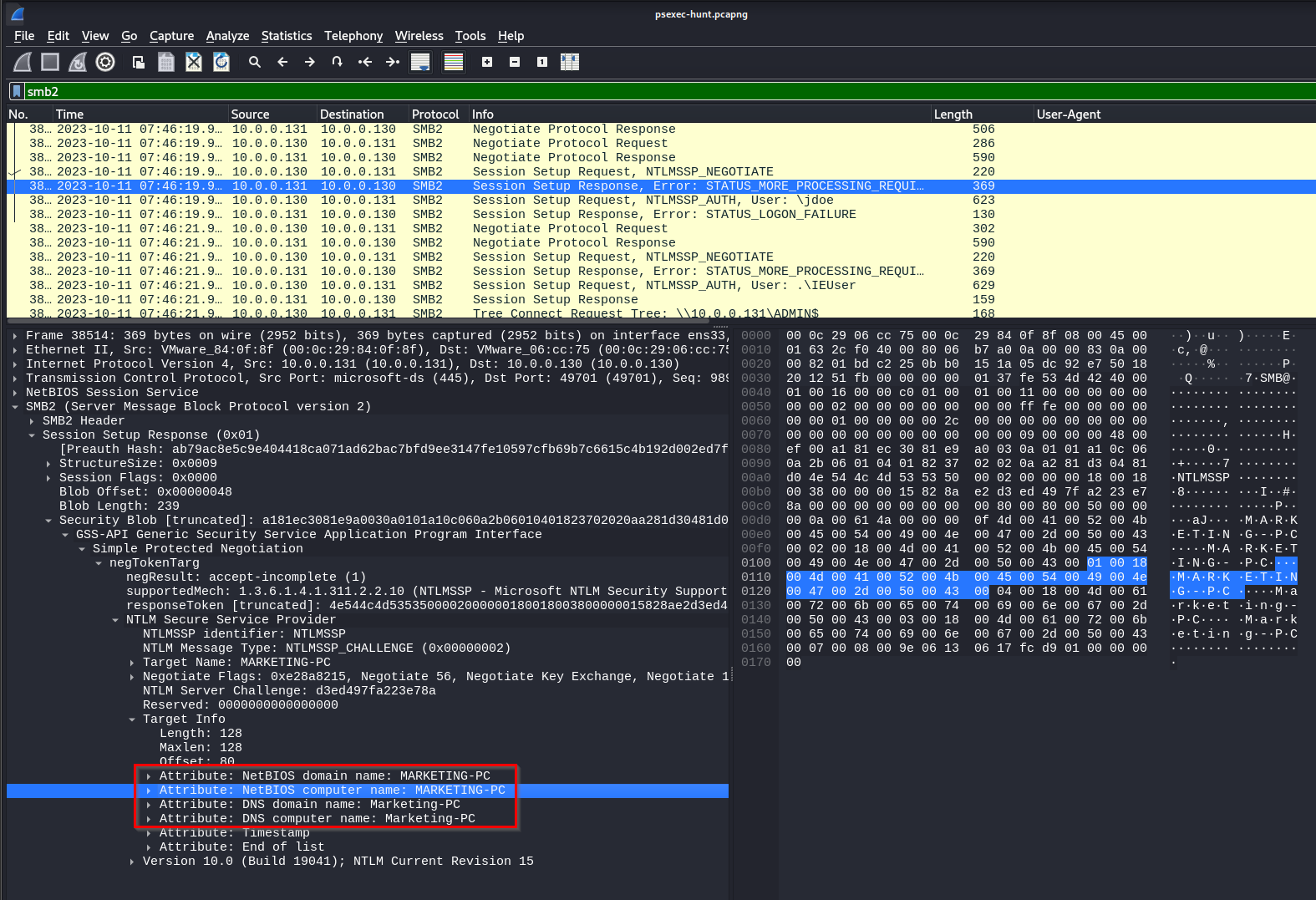This screenshot has height=900, width=1316.
Task: Collapse the Target Info tree node
Action: tap(132, 719)
